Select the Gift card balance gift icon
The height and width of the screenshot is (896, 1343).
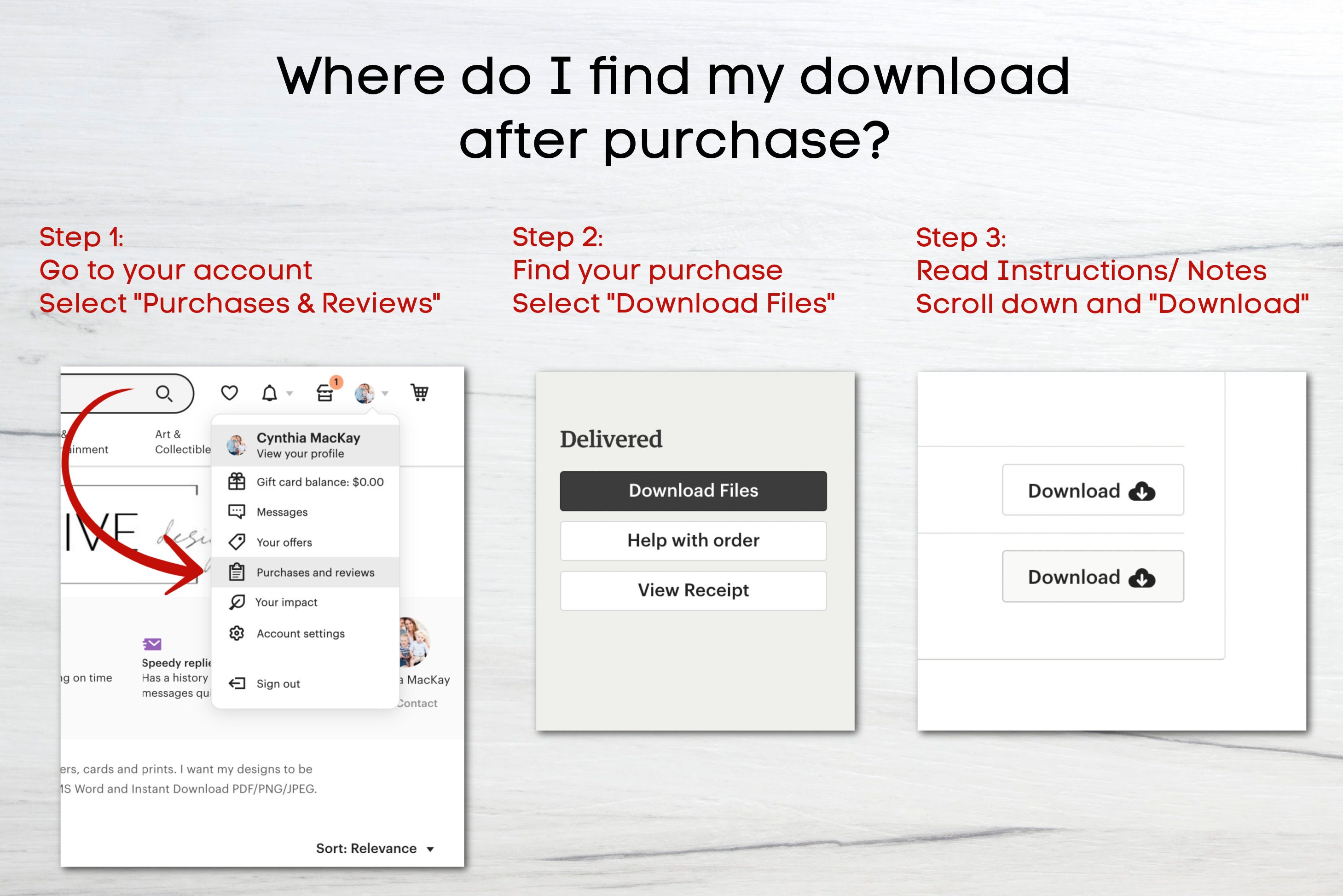(236, 482)
